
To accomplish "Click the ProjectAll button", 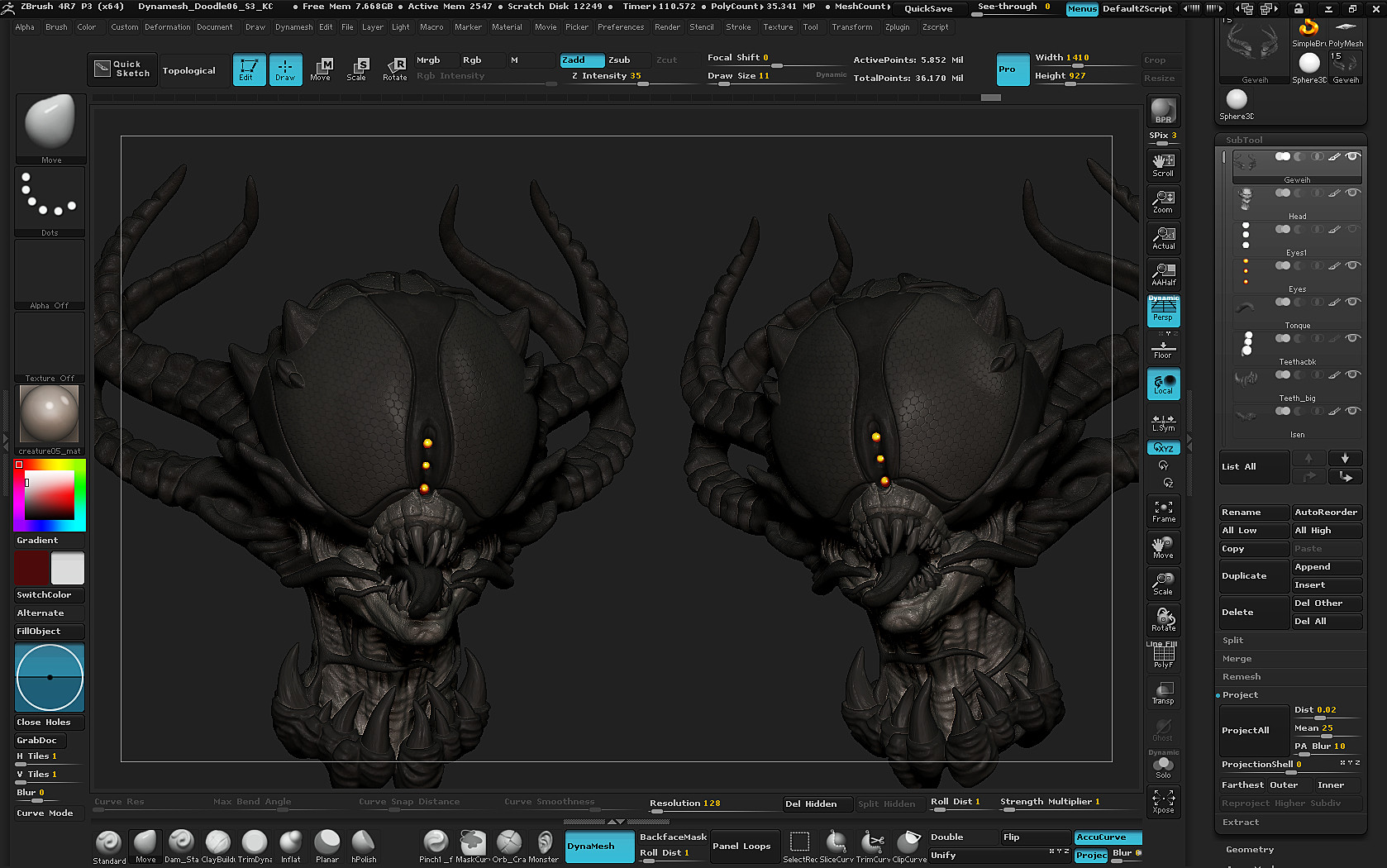I will (1253, 730).
